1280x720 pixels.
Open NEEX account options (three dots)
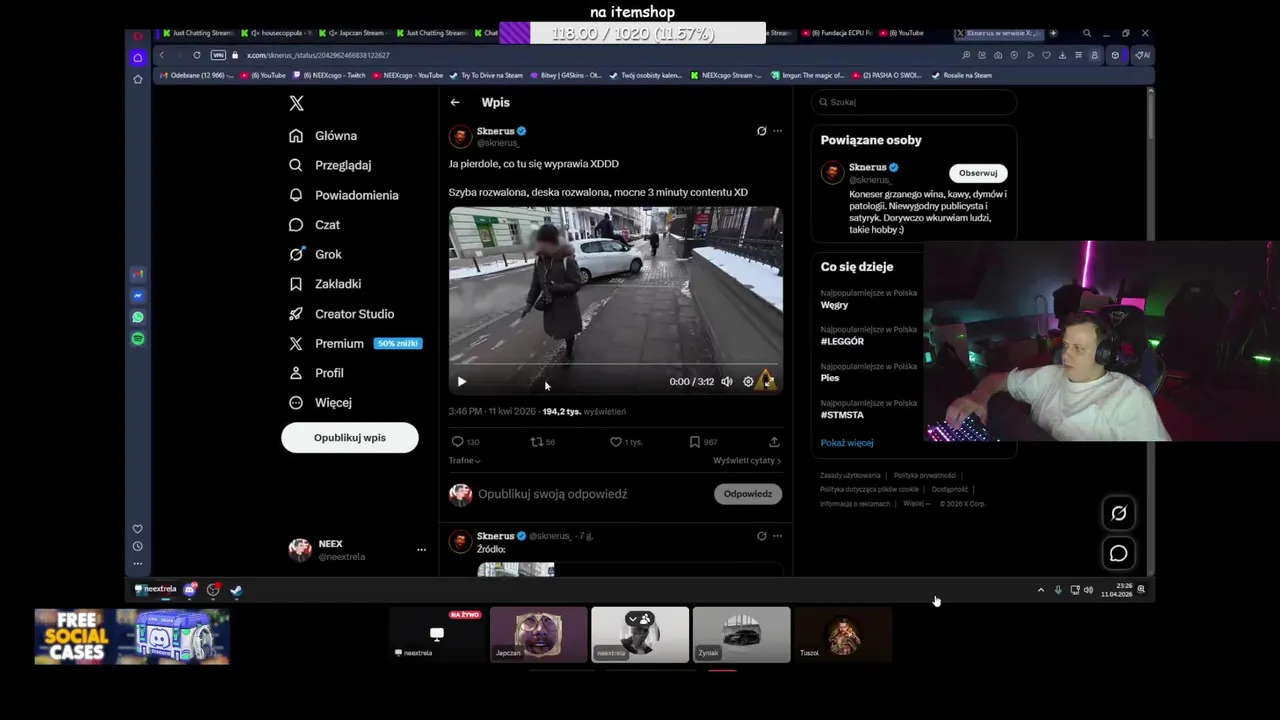421,550
